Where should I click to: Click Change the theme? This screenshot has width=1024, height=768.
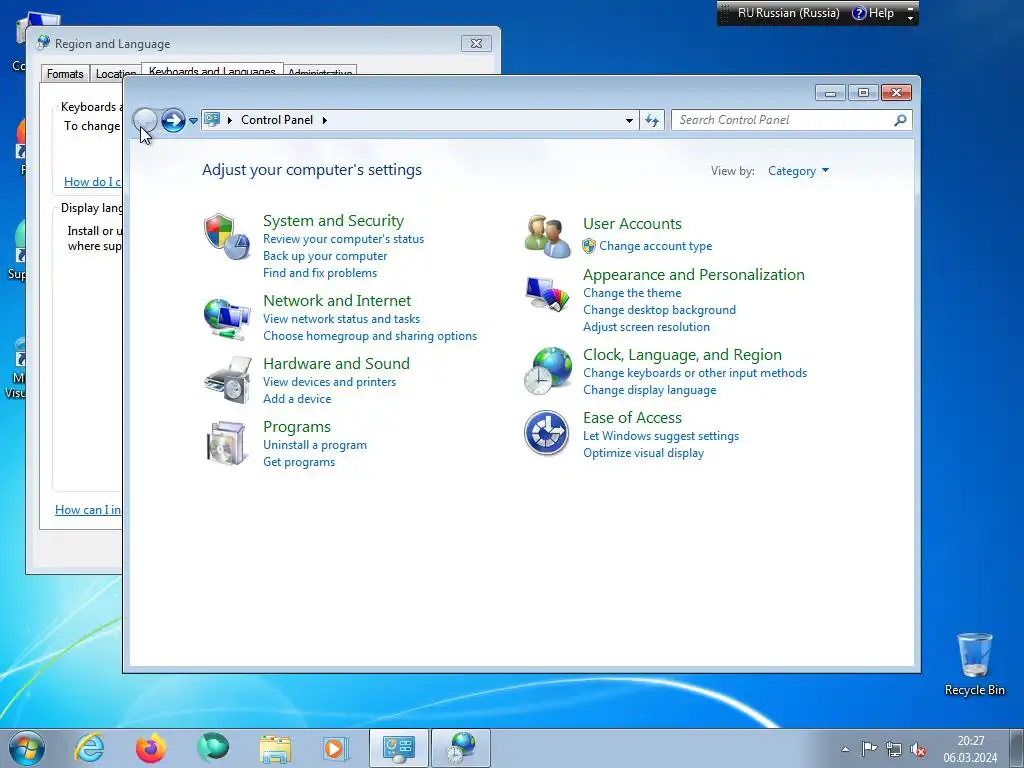(x=632, y=293)
